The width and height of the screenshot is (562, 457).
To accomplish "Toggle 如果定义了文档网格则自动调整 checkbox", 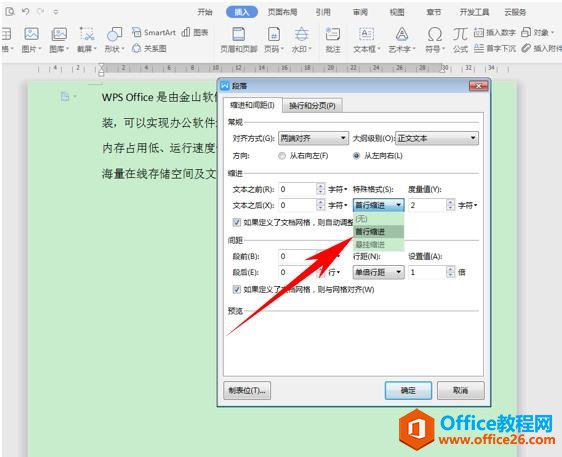I will 237,222.
